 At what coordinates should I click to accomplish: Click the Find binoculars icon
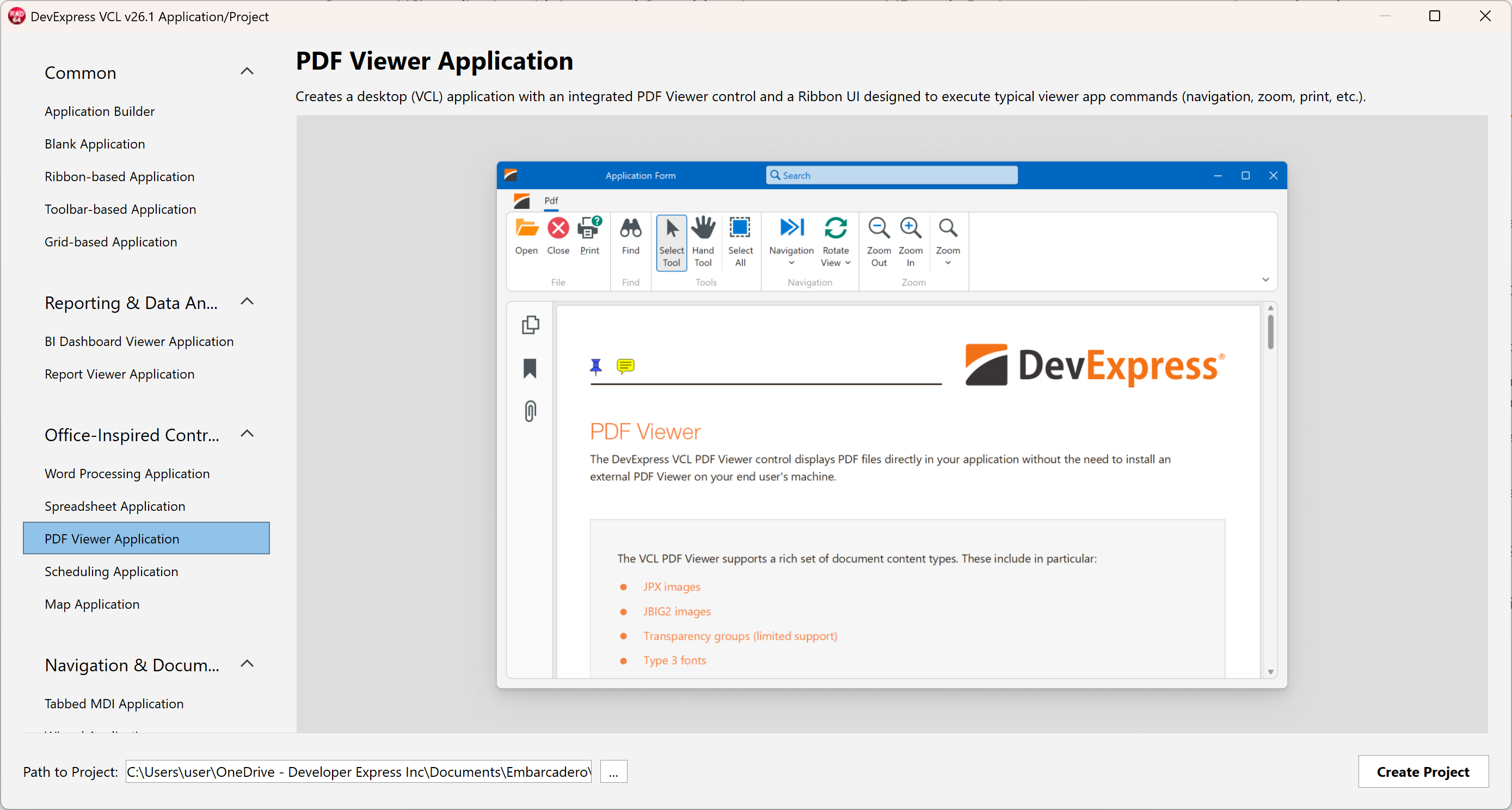pyautogui.click(x=631, y=227)
